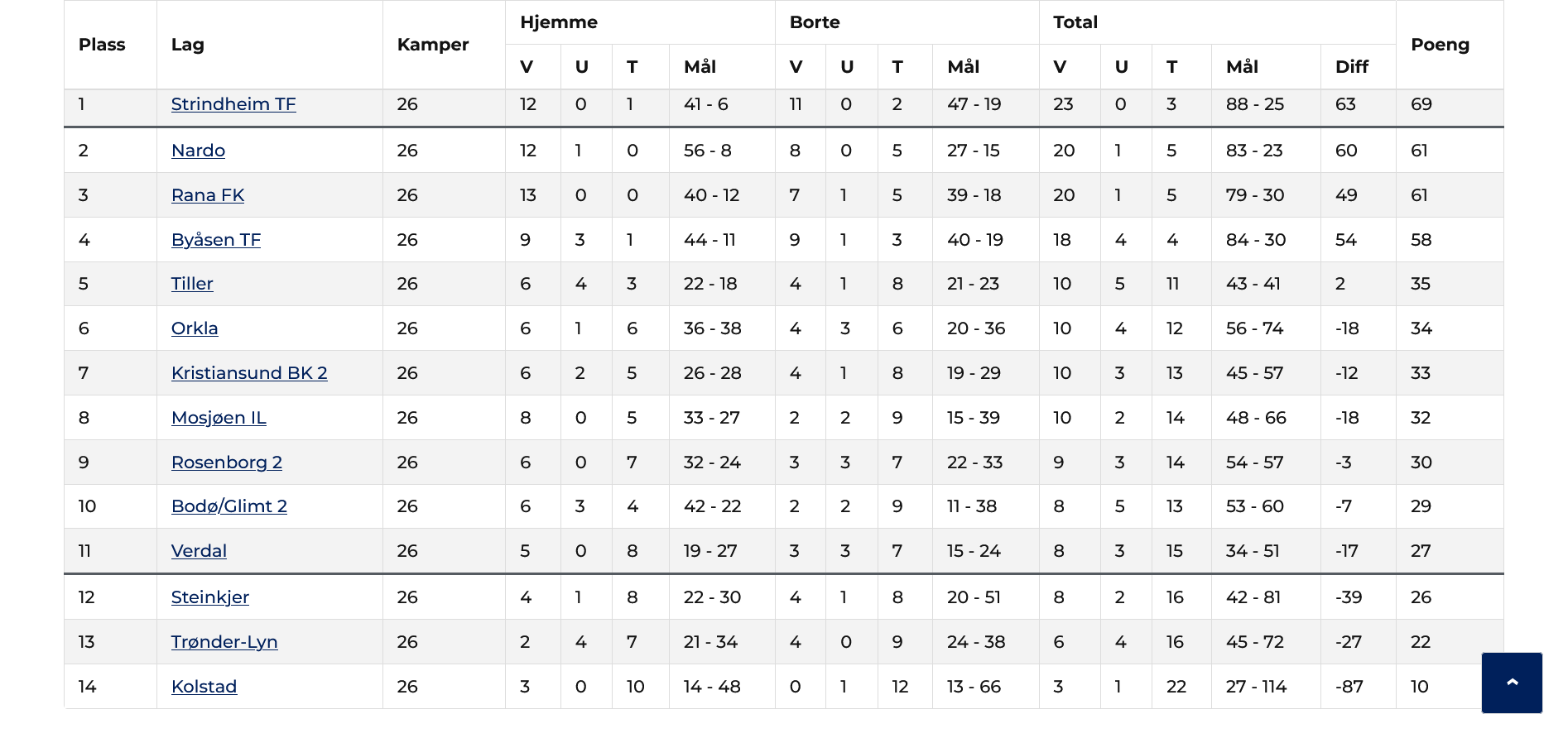
Task: Click the Kamper column header
Action: pos(433,45)
